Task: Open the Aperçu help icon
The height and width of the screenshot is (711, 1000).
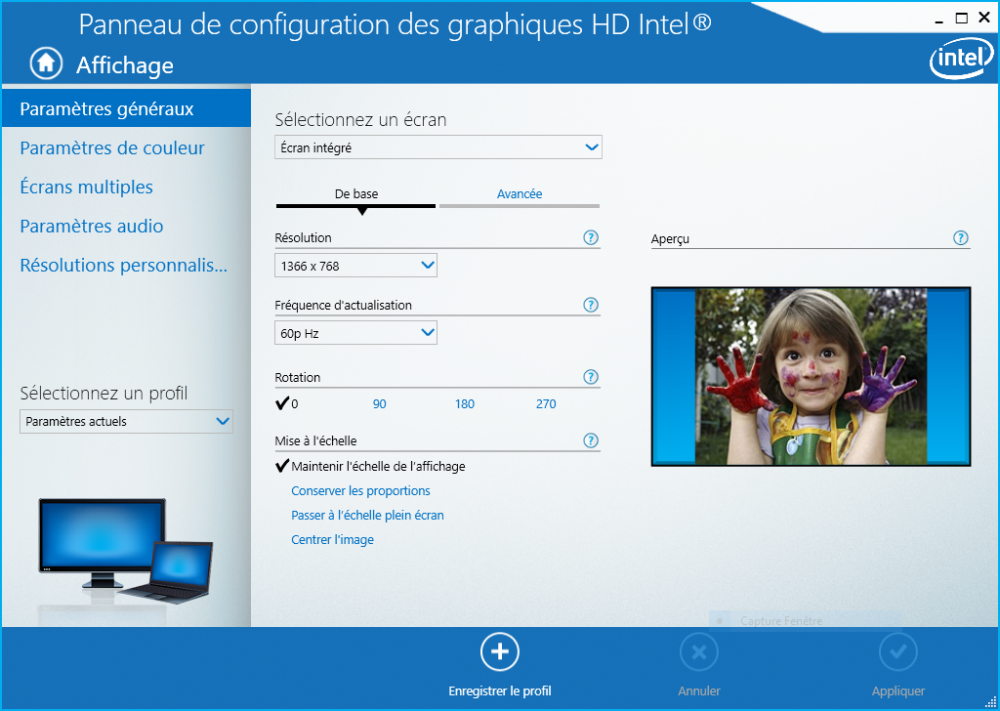Action: (x=960, y=238)
